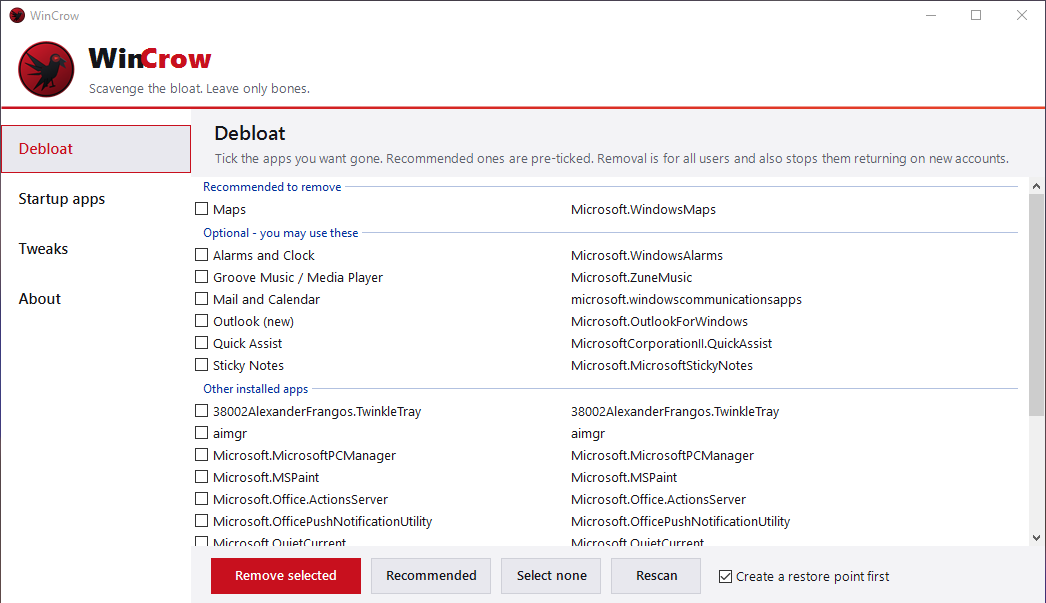The width and height of the screenshot is (1046, 603).
Task: Click the scrollbar up arrow
Action: (1036, 186)
